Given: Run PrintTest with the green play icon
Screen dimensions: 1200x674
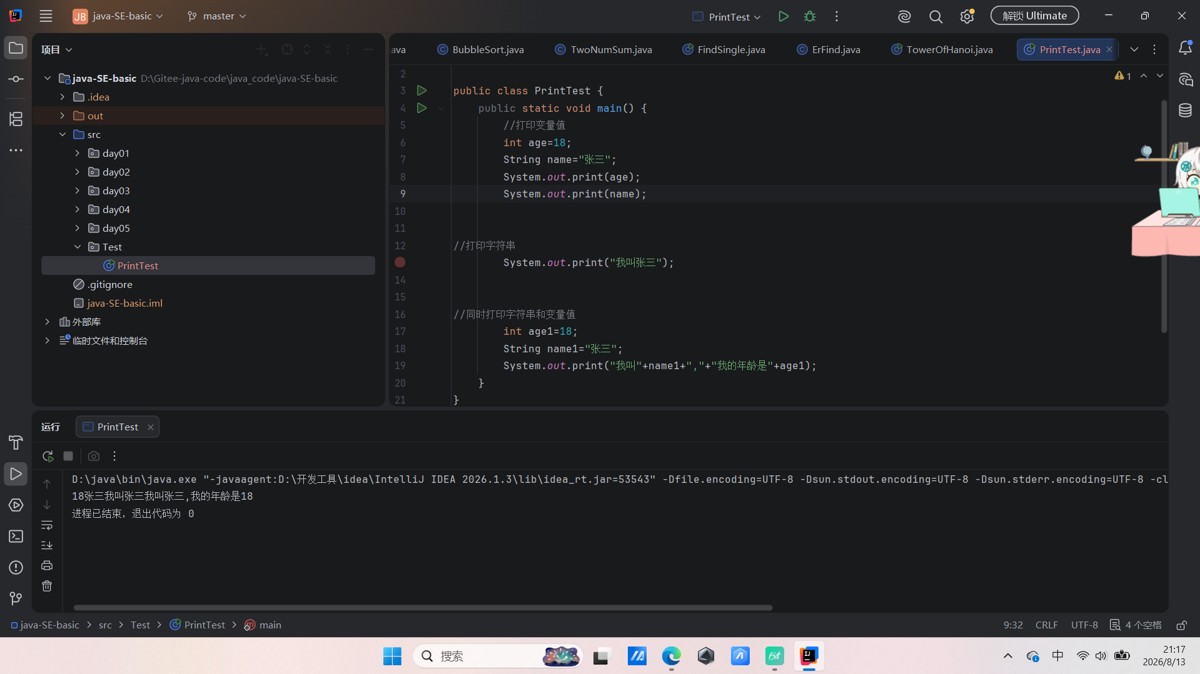Looking at the screenshot, I should tap(784, 16).
